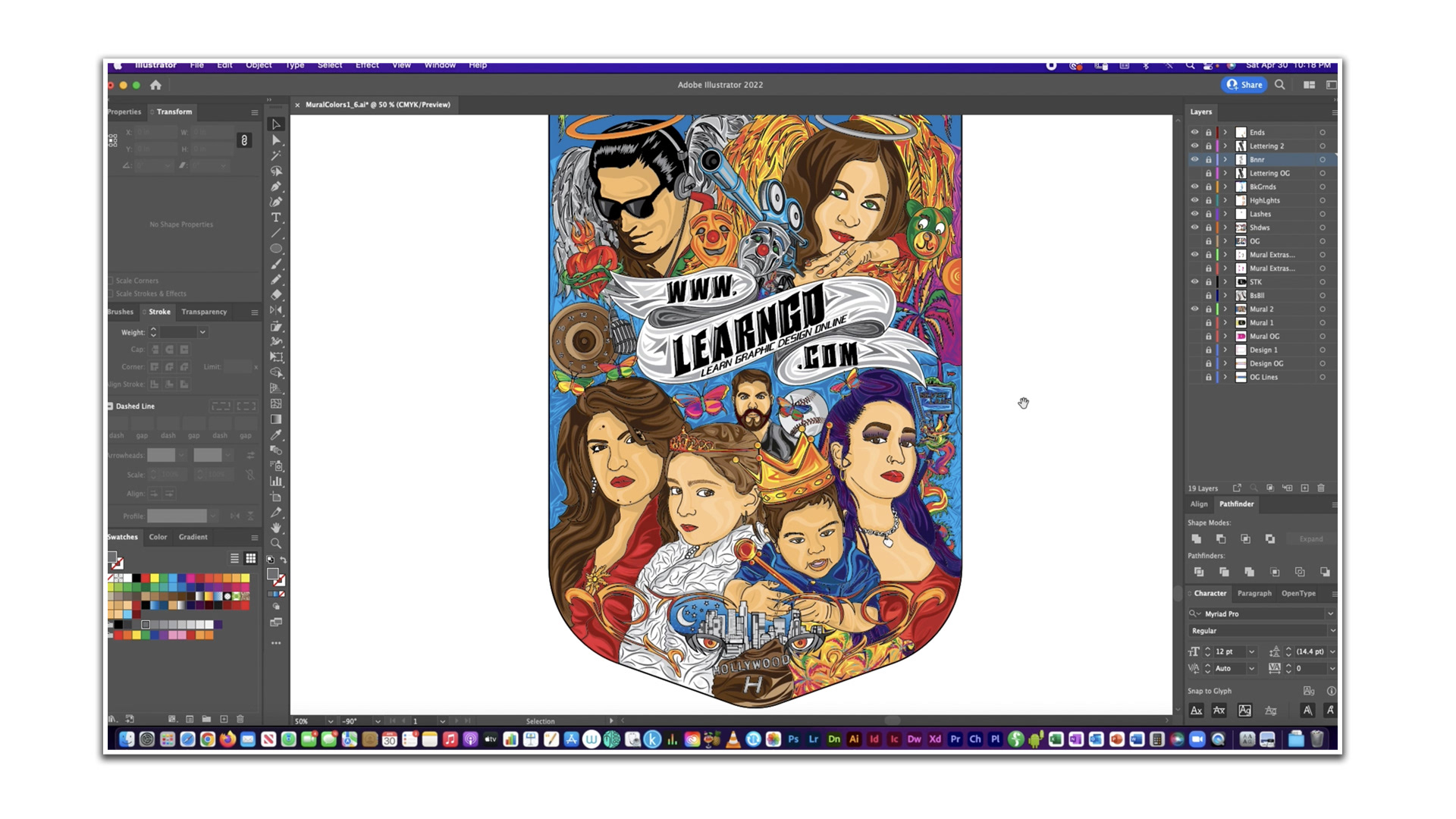Open the Regular font style dropdown
This screenshot has width=1456, height=819.
pyautogui.click(x=1332, y=631)
